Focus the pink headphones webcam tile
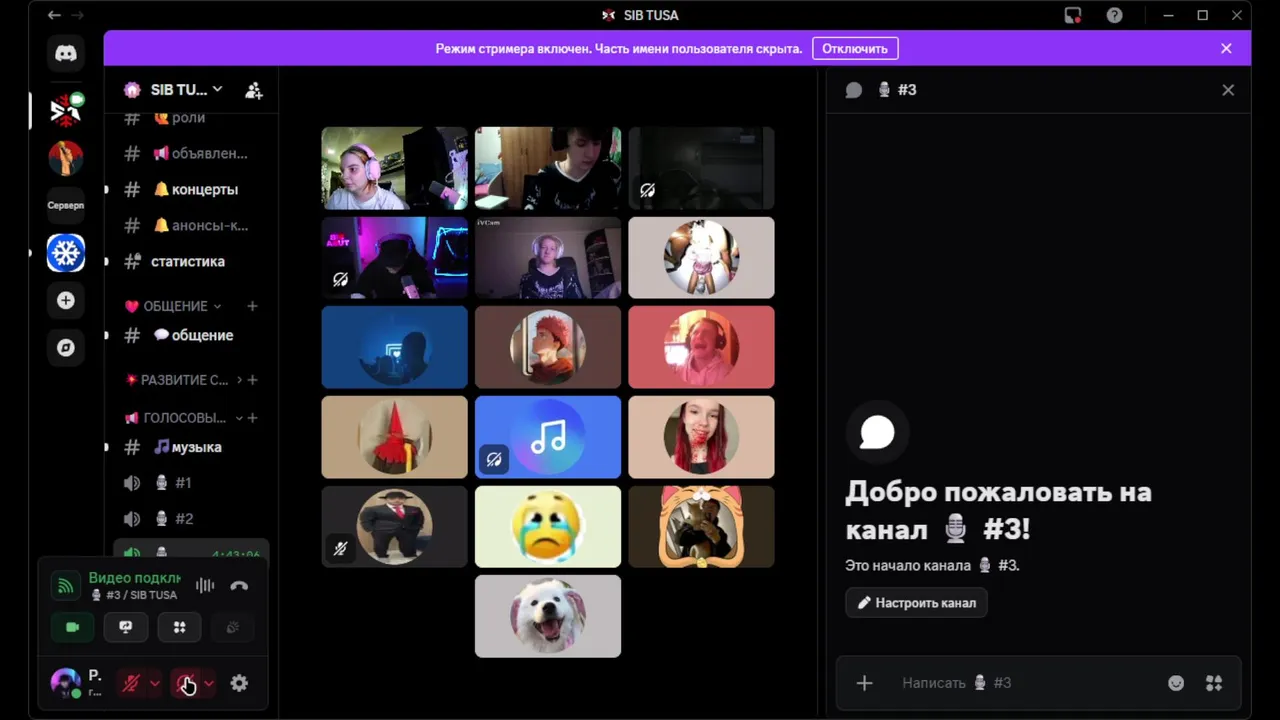This screenshot has height=720, width=1280. [x=394, y=168]
